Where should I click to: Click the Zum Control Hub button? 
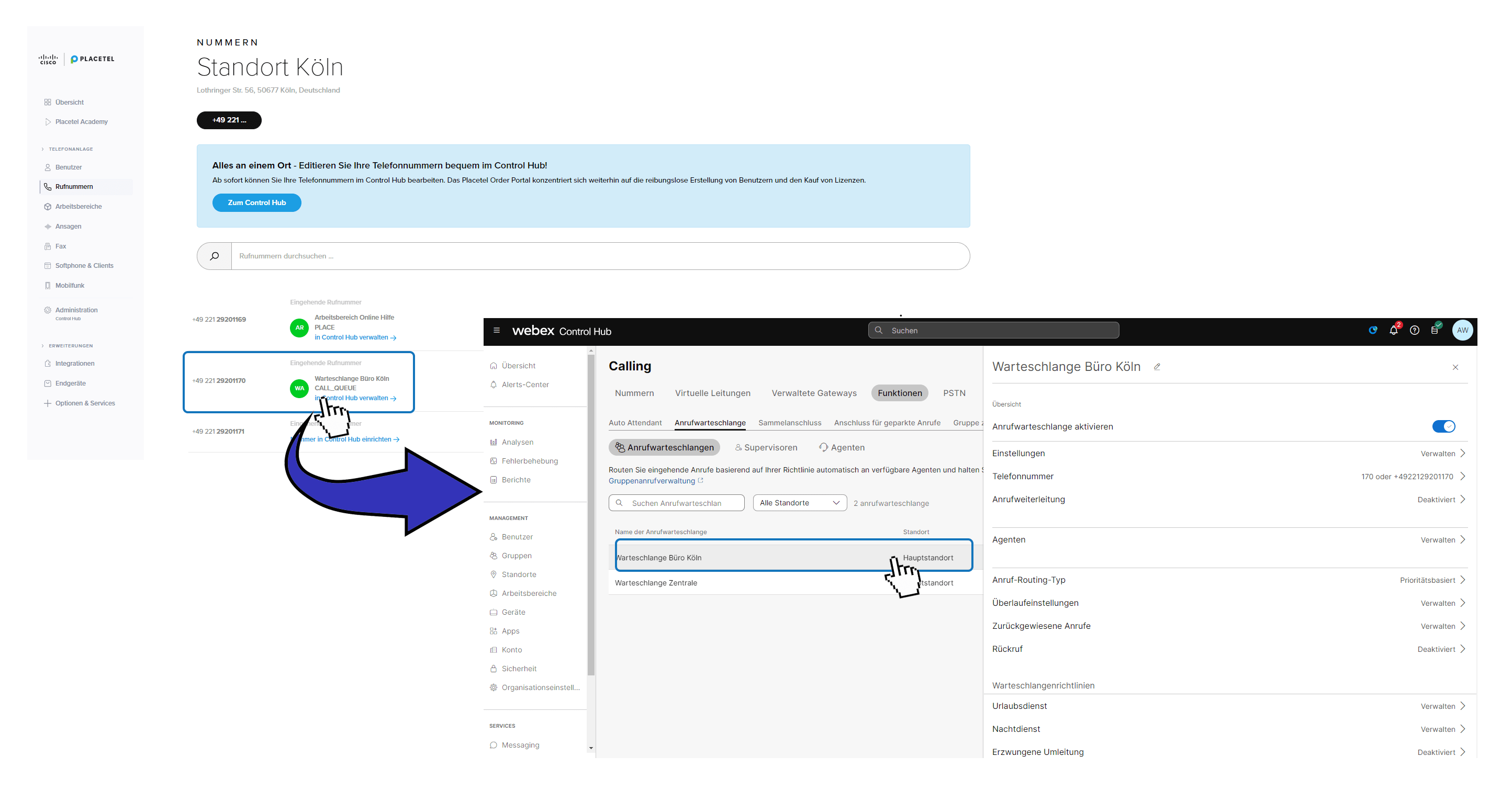(x=256, y=202)
